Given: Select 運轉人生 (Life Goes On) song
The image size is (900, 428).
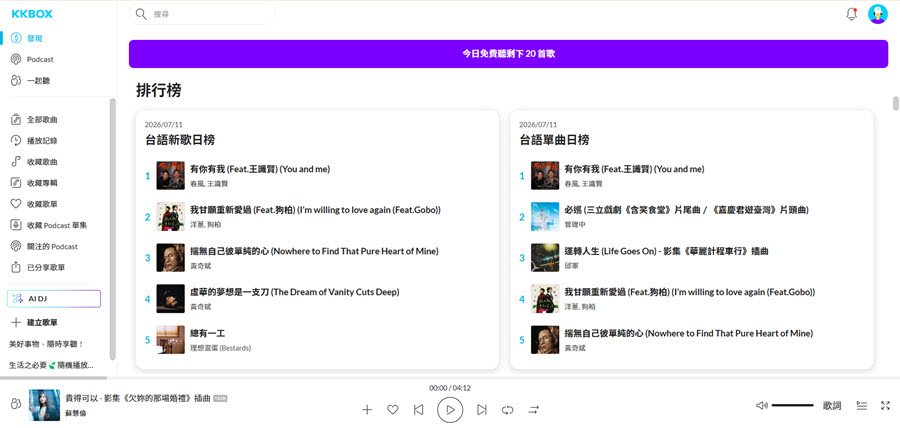Looking at the screenshot, I should [x=666, y=251].
